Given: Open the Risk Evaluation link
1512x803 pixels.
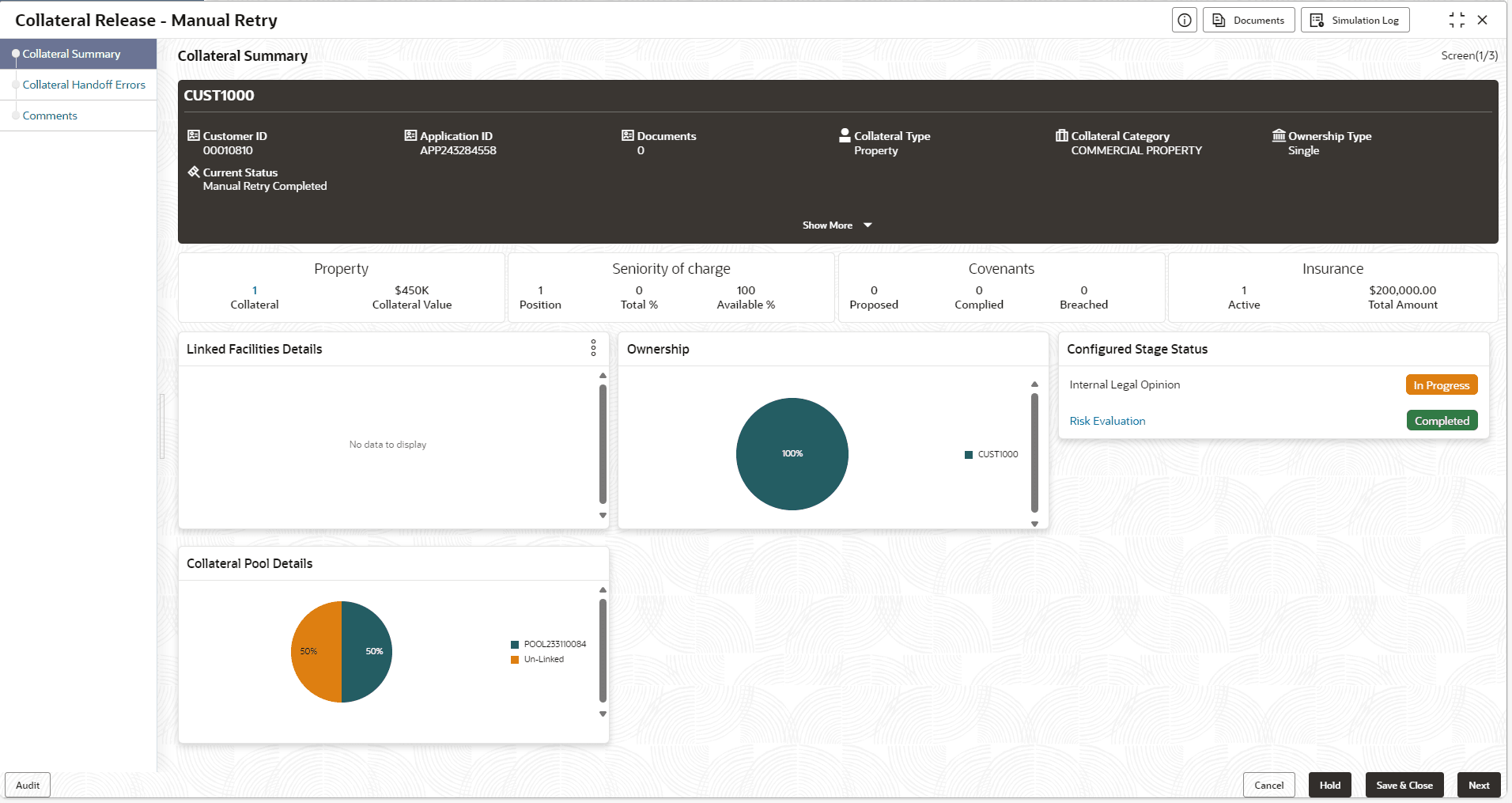Looking at the screenshot, I should [x=1107, y=421].
